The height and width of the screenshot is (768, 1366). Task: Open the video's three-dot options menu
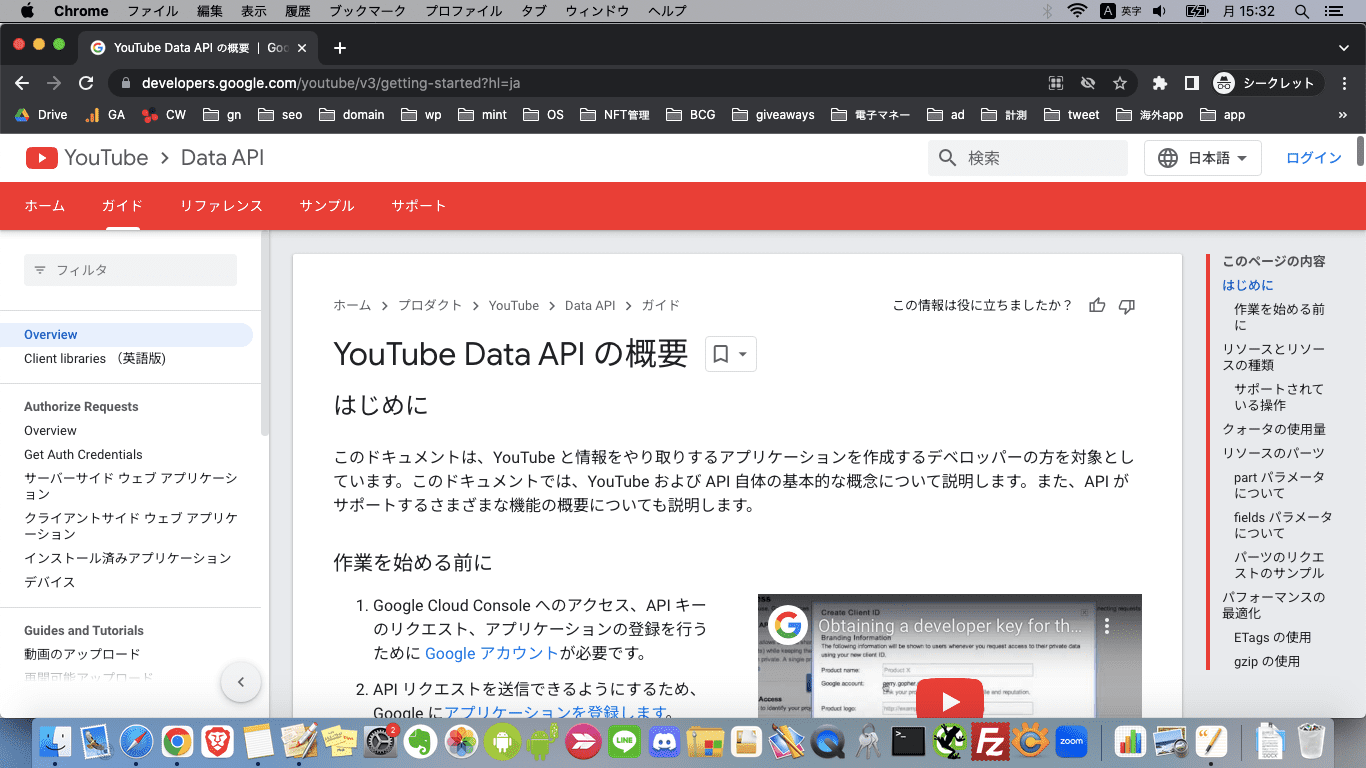(x=1107, y=626)
